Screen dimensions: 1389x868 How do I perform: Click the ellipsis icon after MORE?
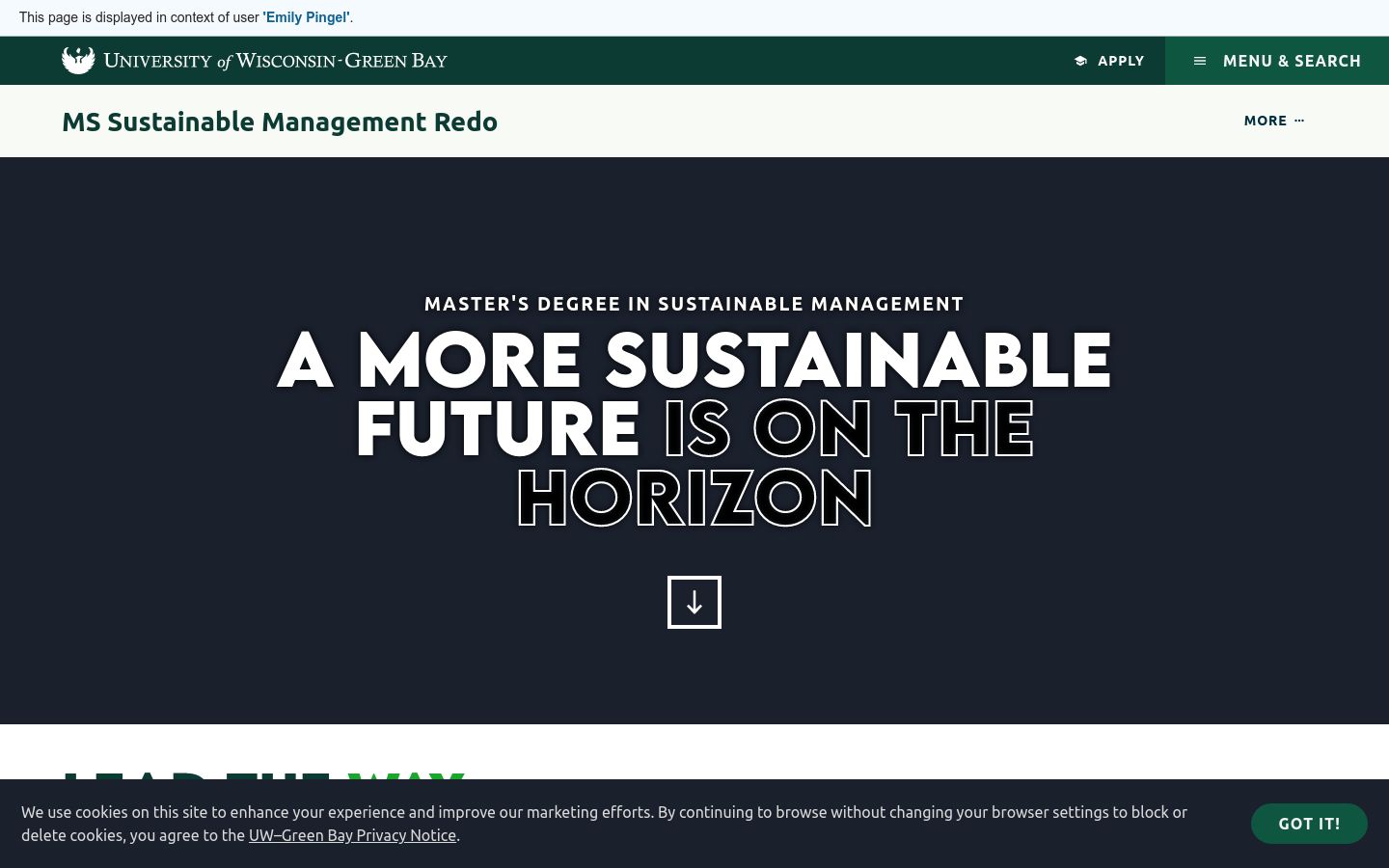[1299, 120]
